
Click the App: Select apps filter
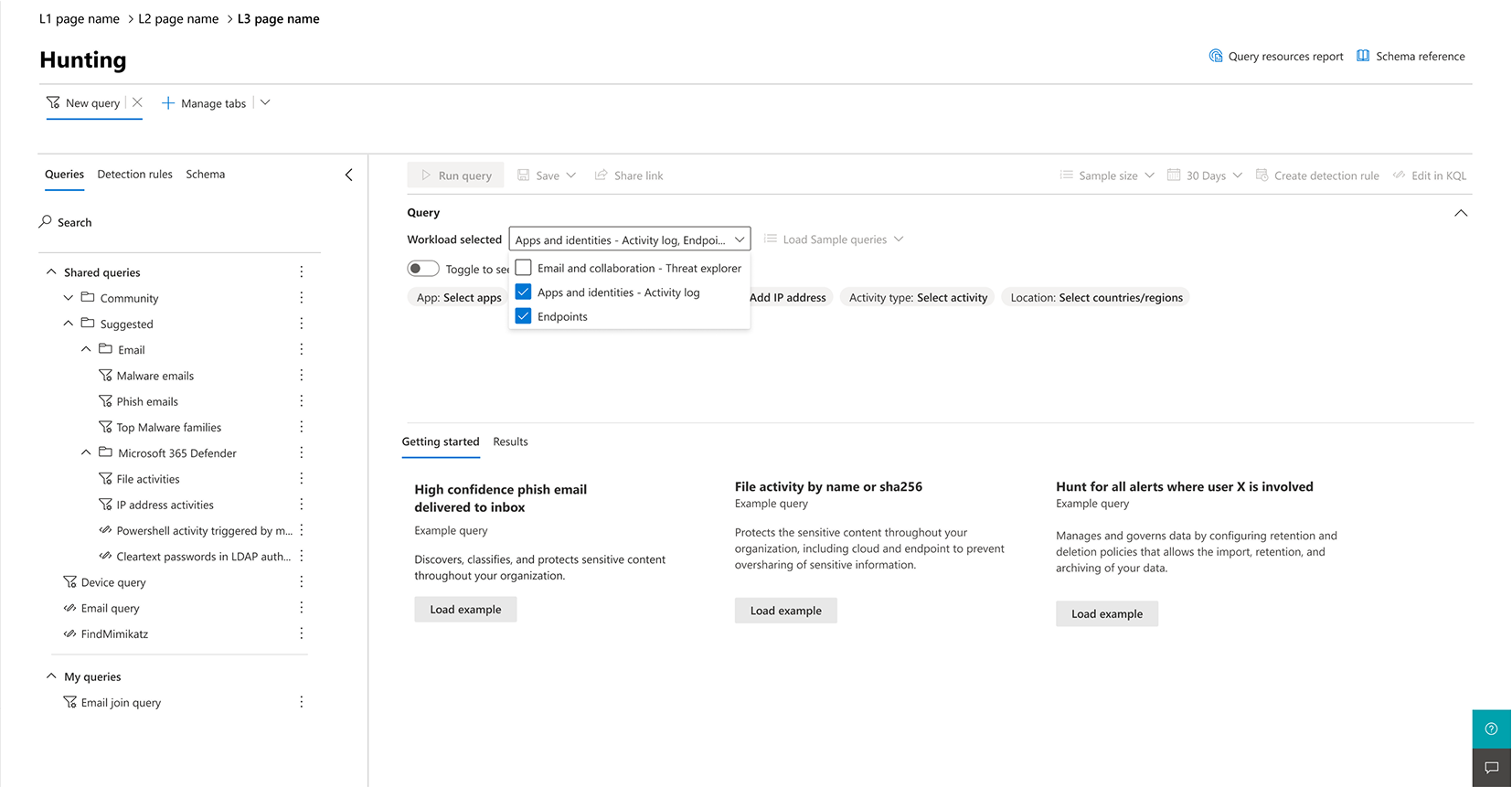pos(458,297)
